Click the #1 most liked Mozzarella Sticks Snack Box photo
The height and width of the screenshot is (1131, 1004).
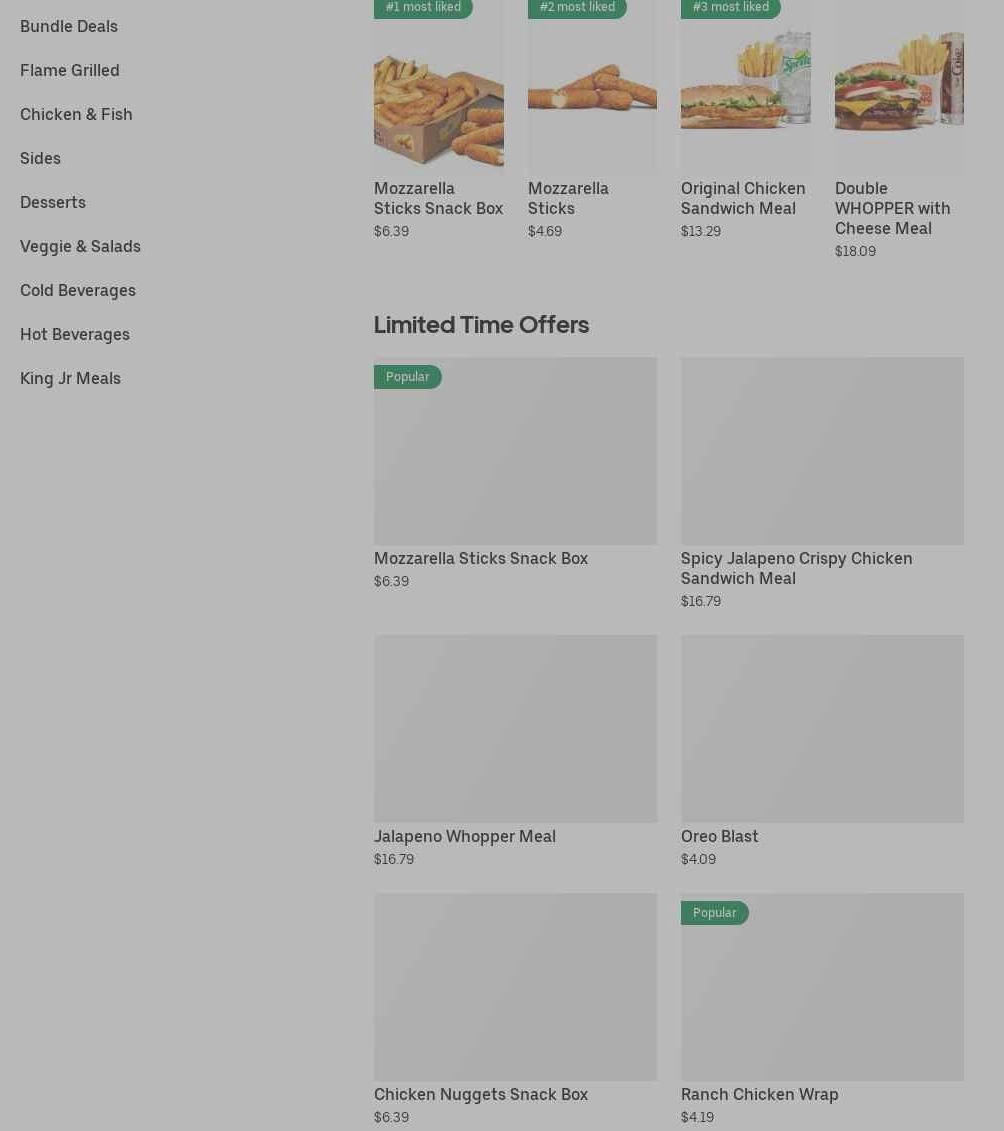438,95
